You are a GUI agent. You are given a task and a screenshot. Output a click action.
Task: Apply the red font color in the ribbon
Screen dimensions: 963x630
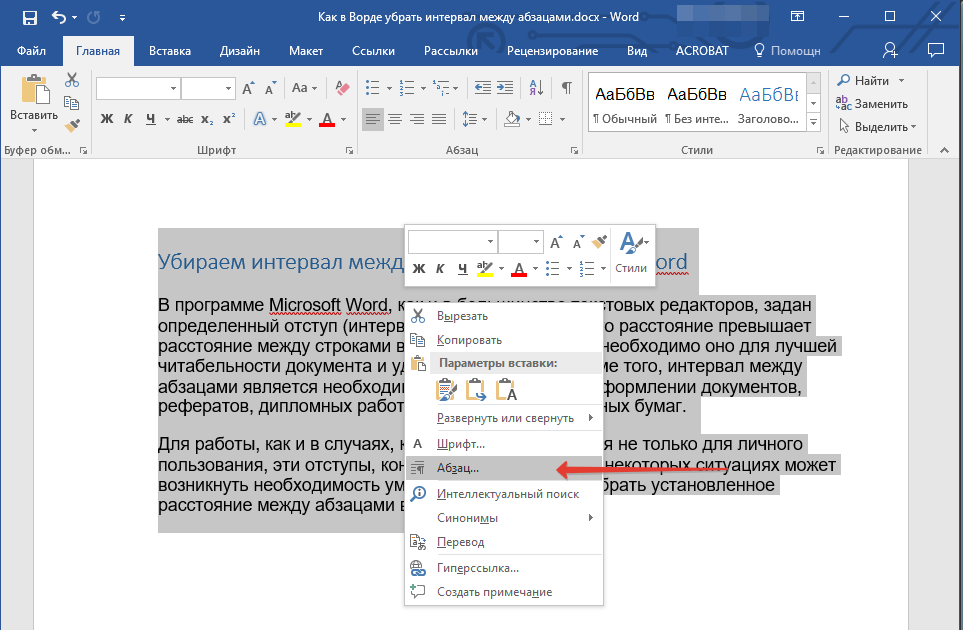click(x=326, y=120)
